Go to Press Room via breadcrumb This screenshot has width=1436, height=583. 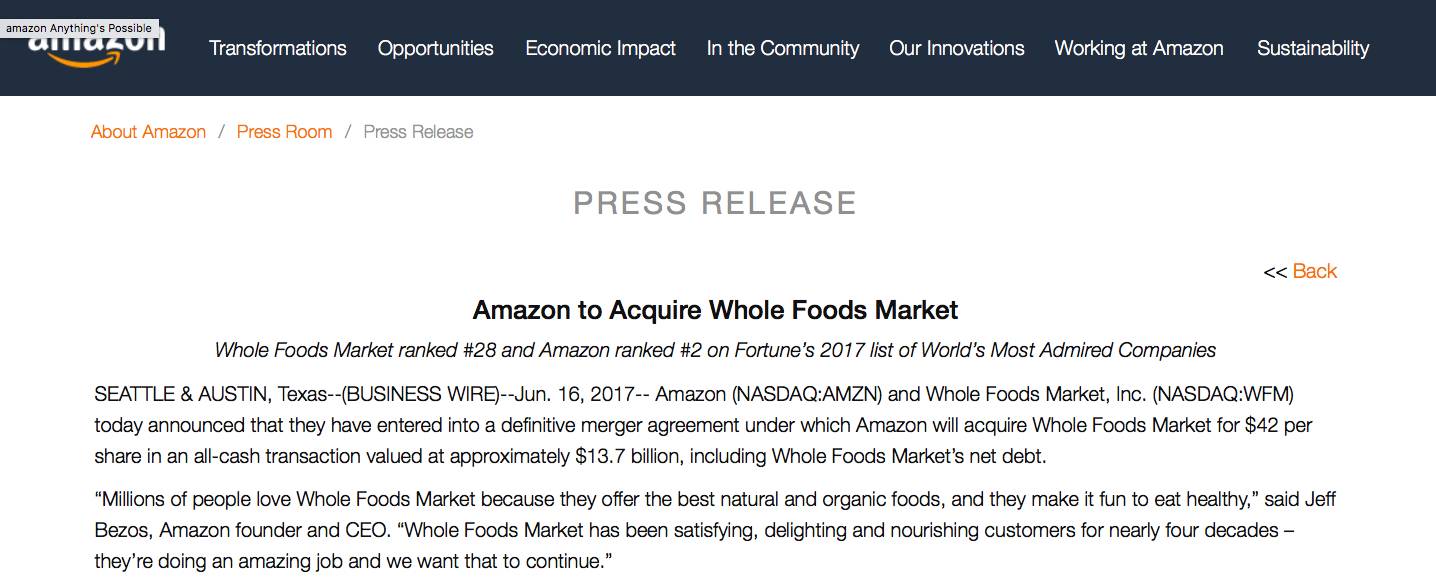[x=284, y=132]
